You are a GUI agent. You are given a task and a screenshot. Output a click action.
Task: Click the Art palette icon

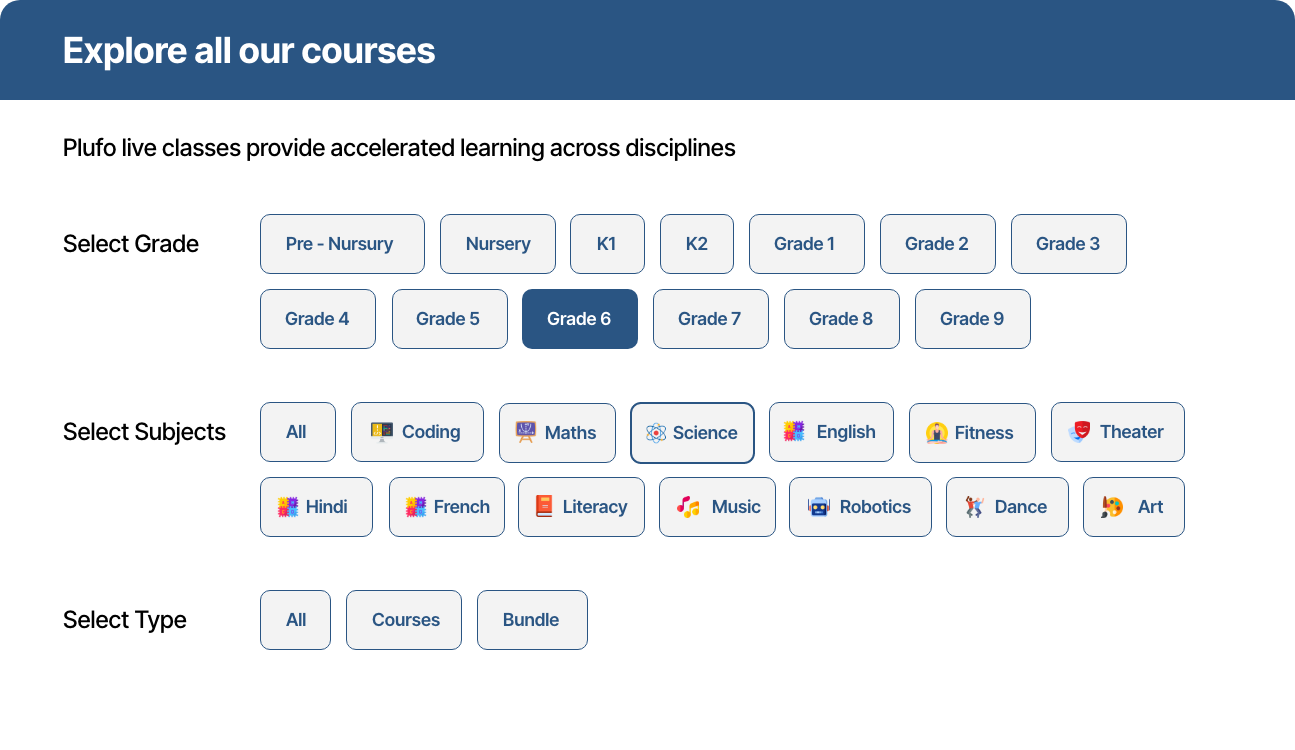[1112, 507]
